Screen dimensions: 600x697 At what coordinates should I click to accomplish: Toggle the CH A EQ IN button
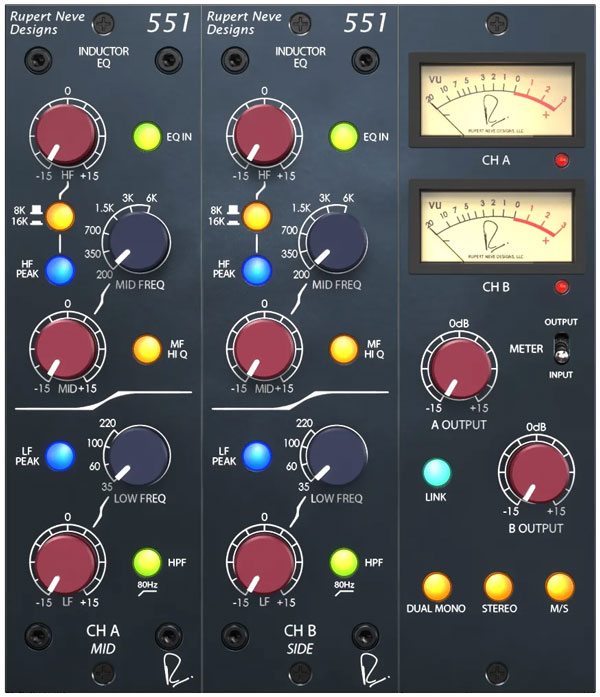click(x=147, y=136)
